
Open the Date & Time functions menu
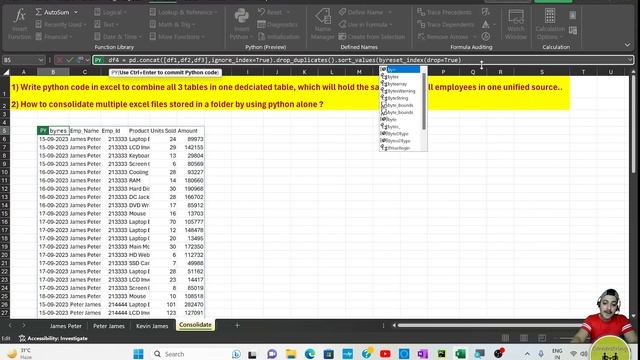point(118,37)
